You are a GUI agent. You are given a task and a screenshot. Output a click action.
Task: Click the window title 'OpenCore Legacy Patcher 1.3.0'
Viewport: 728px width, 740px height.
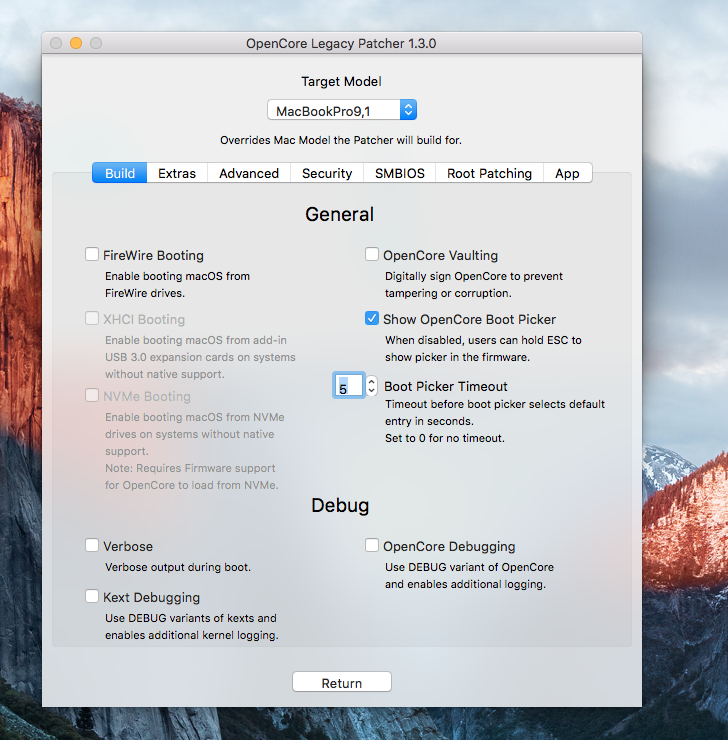[x=341, y=43]
